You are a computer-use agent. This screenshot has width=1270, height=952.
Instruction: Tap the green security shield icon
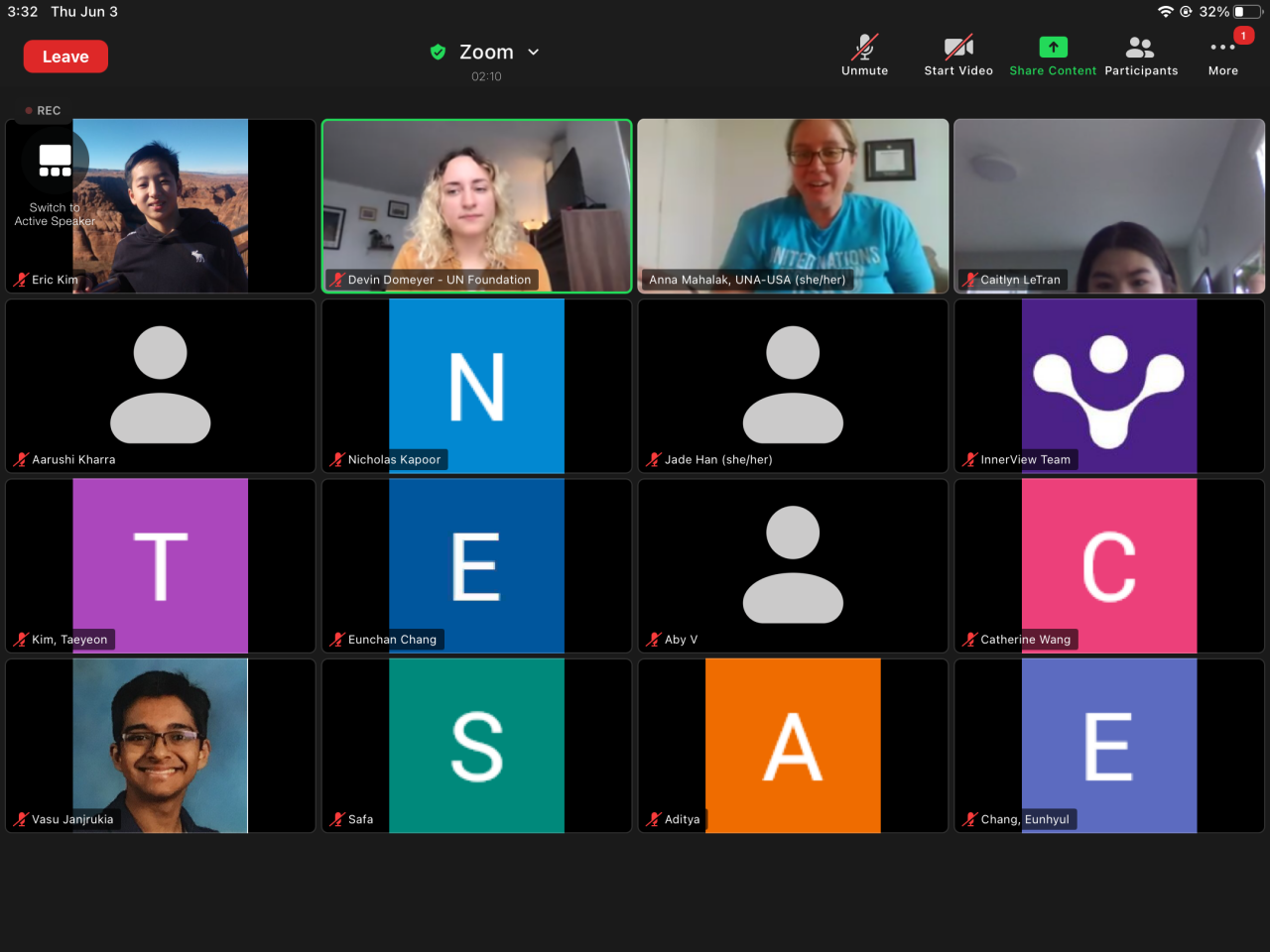click(x=438, y=52)
